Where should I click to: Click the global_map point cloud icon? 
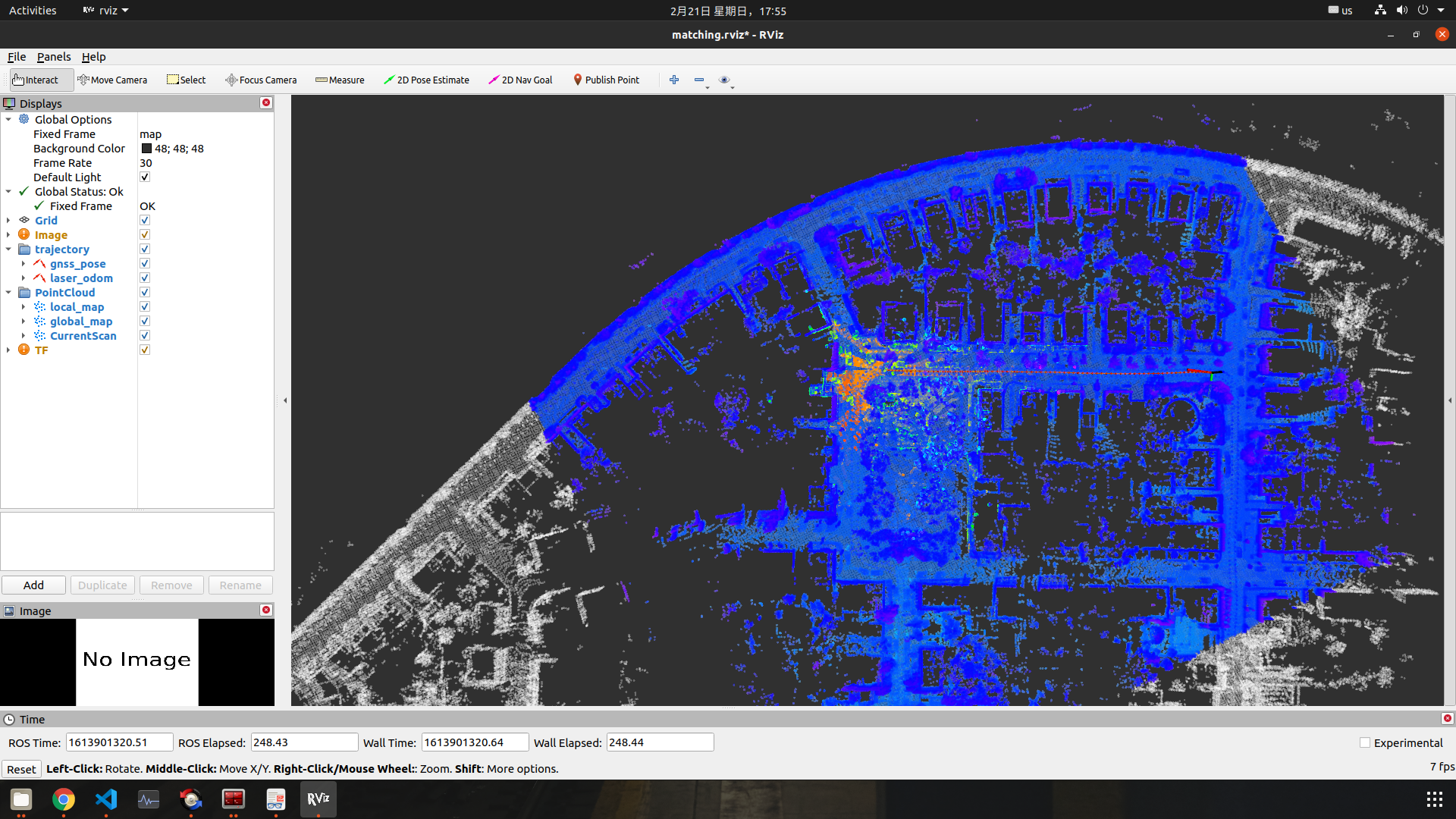click(x=39, y=321)
